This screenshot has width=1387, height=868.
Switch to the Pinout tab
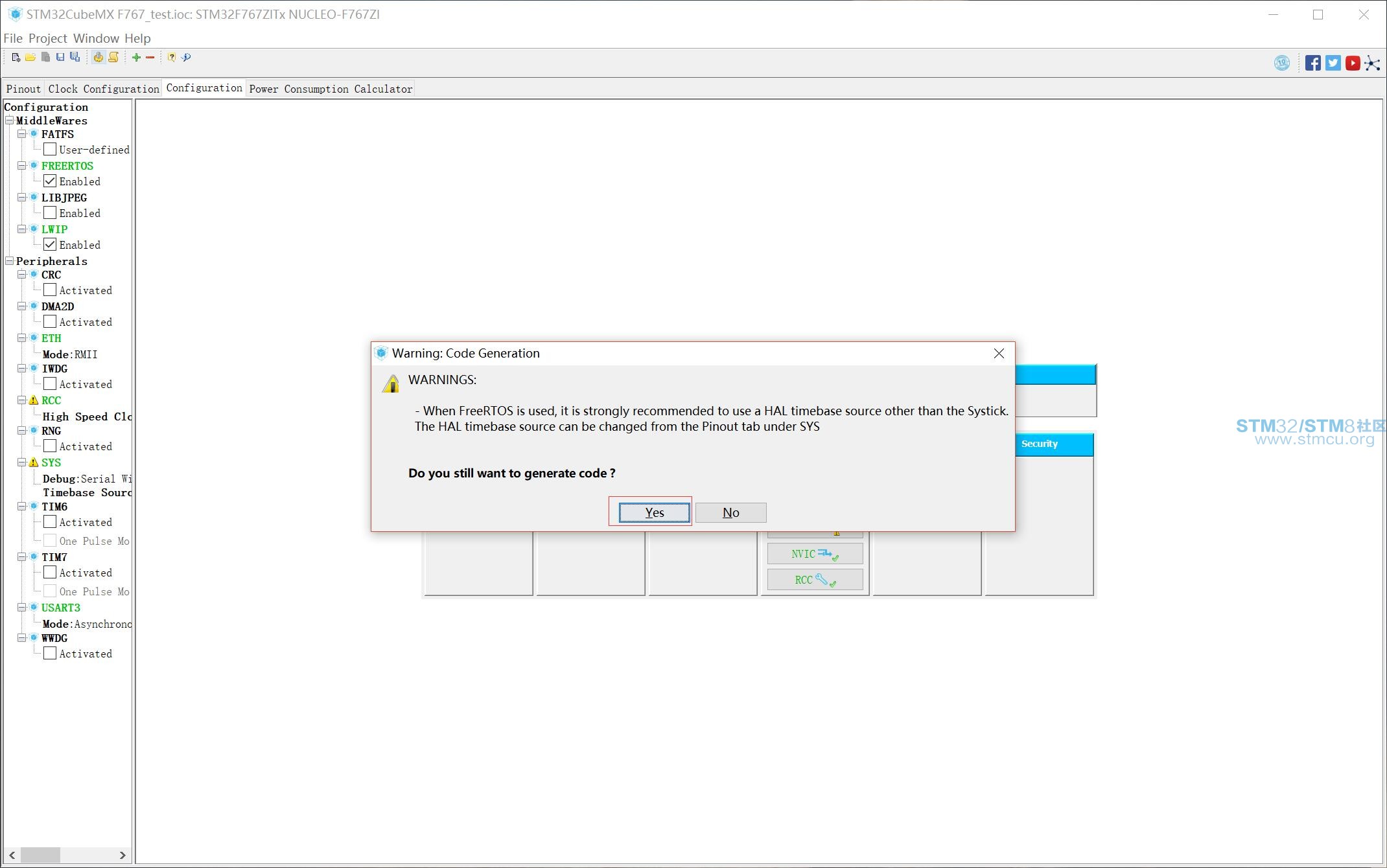pos(23,89)
